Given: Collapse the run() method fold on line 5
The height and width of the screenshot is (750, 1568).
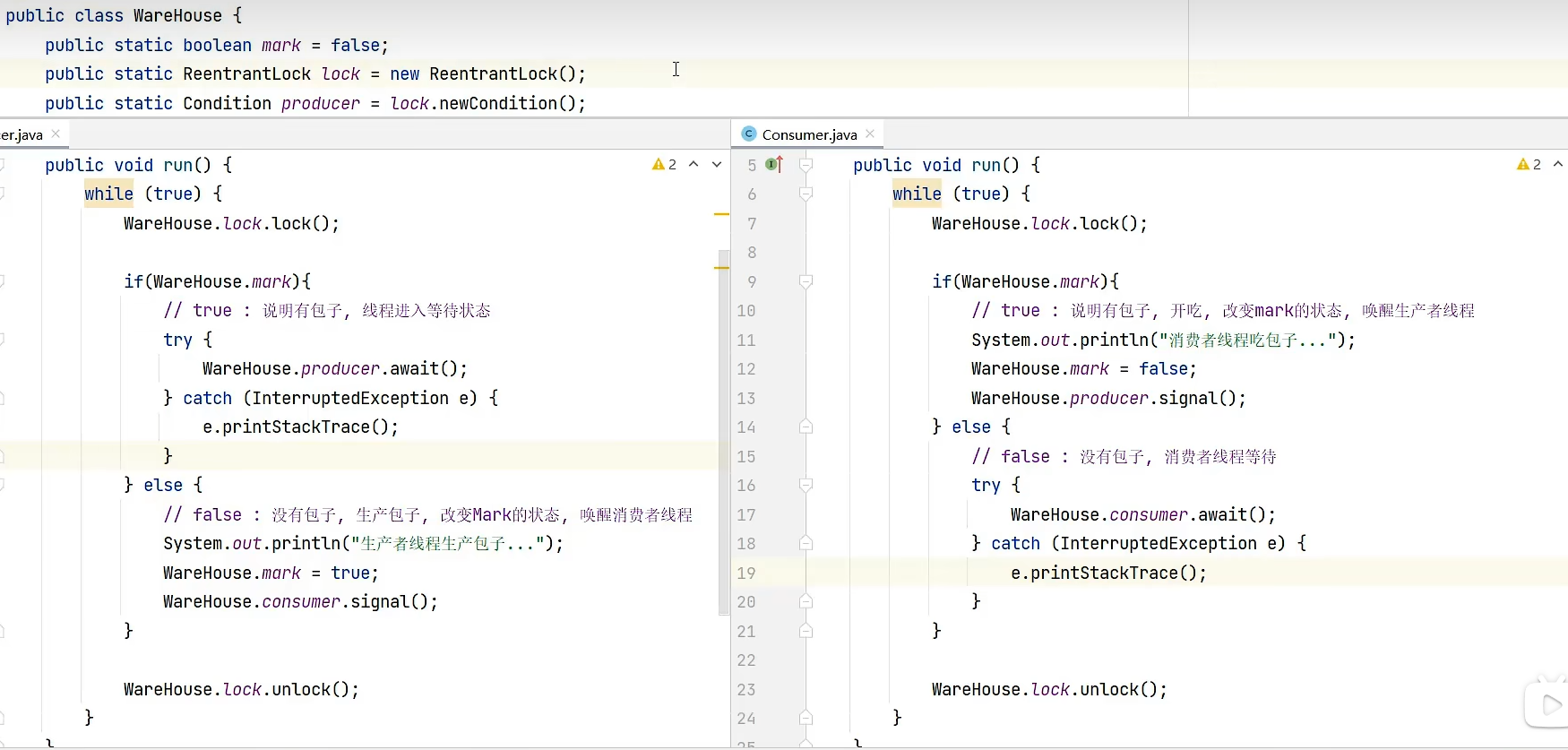Looking at the screenshot, I should tap(806, 165).
